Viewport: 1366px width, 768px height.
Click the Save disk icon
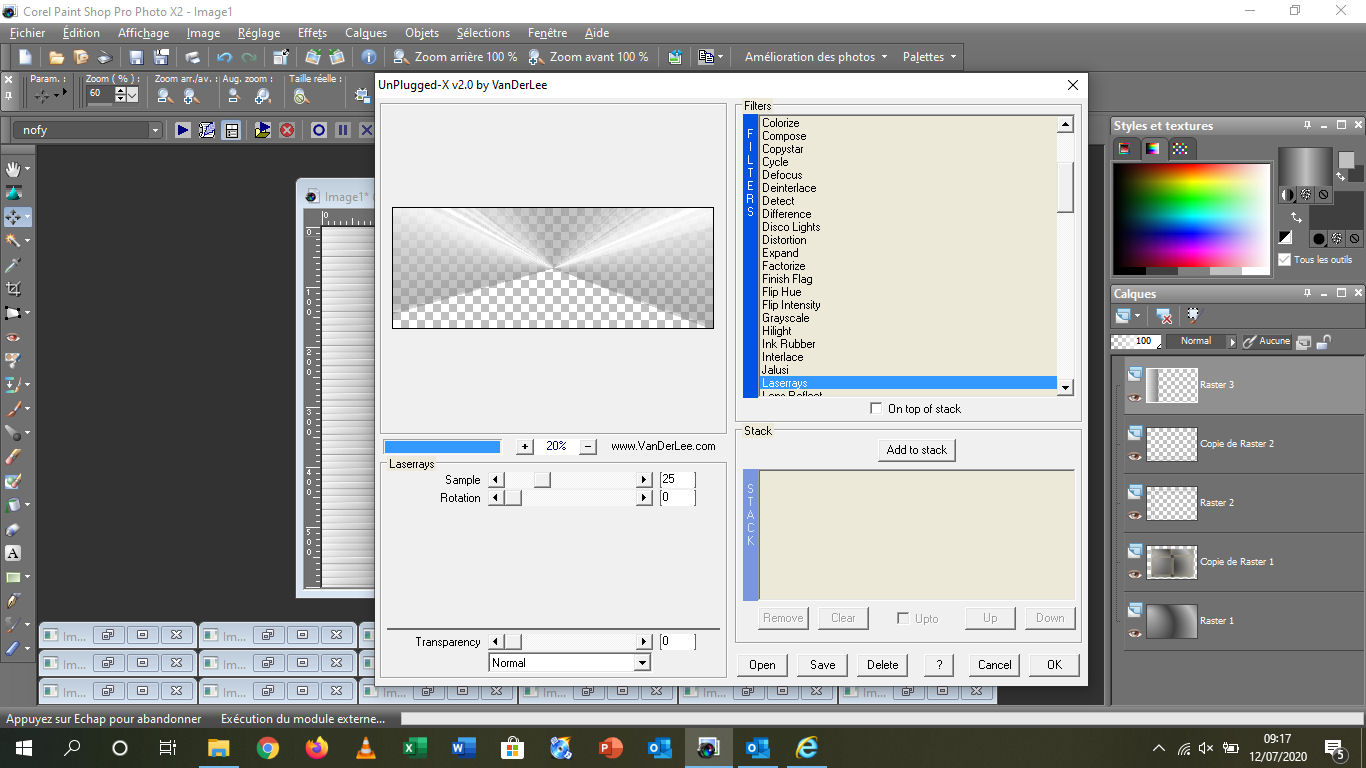pos(137,57)
